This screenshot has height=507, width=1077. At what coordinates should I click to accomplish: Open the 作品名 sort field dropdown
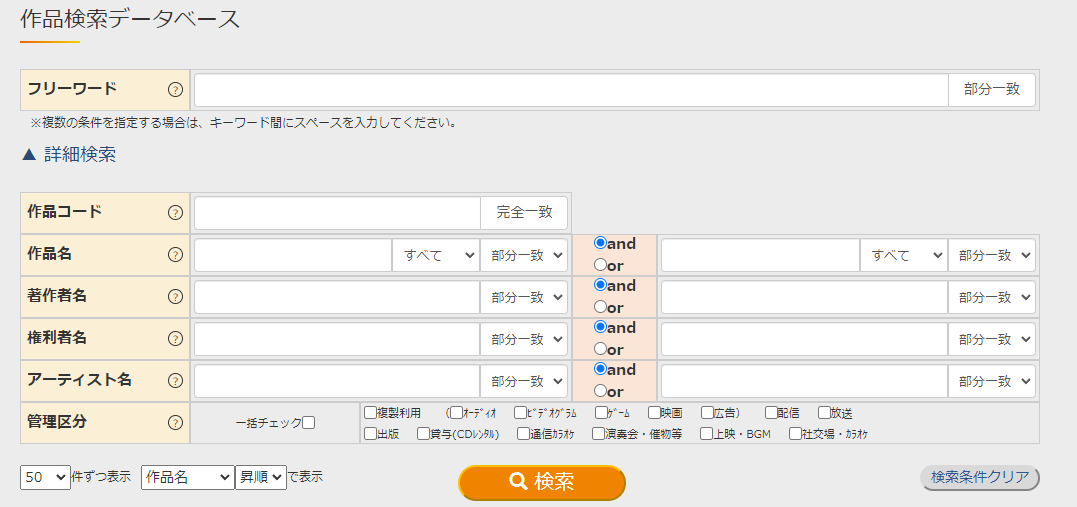click(187, 477)
